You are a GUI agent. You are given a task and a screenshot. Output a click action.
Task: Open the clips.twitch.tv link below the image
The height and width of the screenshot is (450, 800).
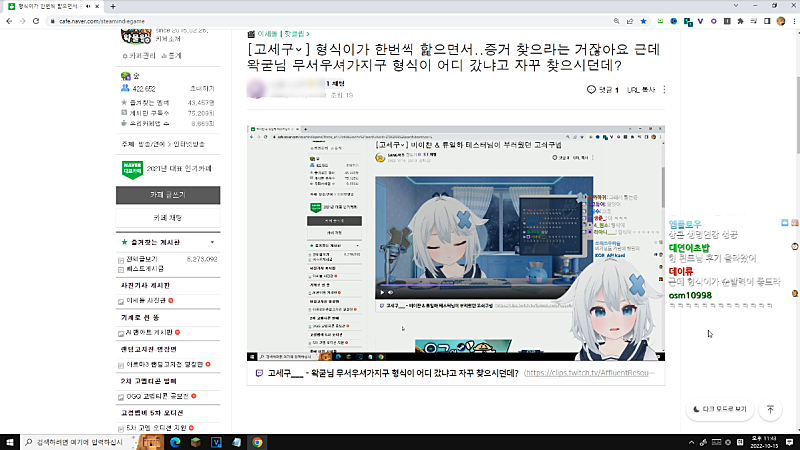[587, 373]
